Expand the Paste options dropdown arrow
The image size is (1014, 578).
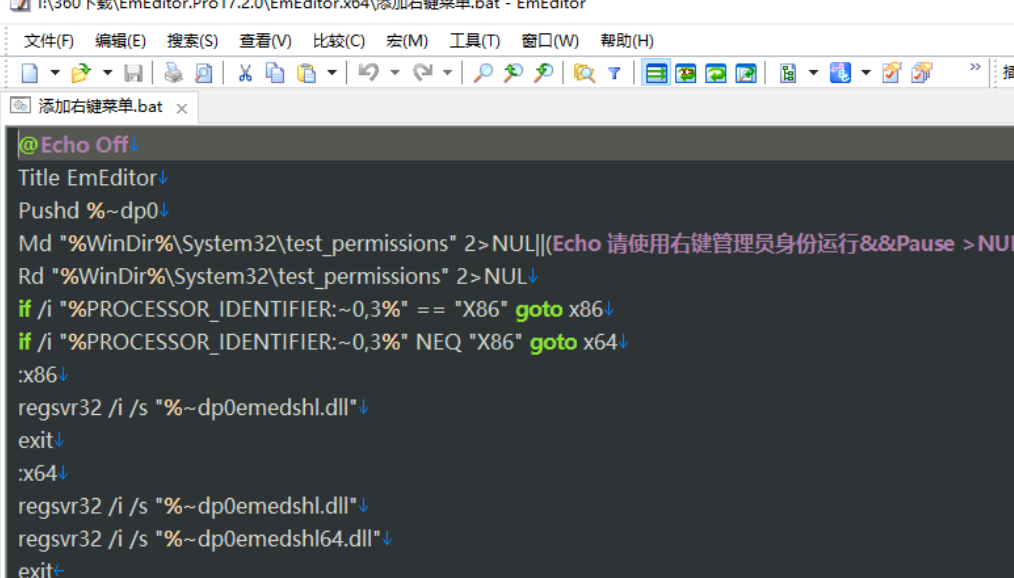[332, 73]
